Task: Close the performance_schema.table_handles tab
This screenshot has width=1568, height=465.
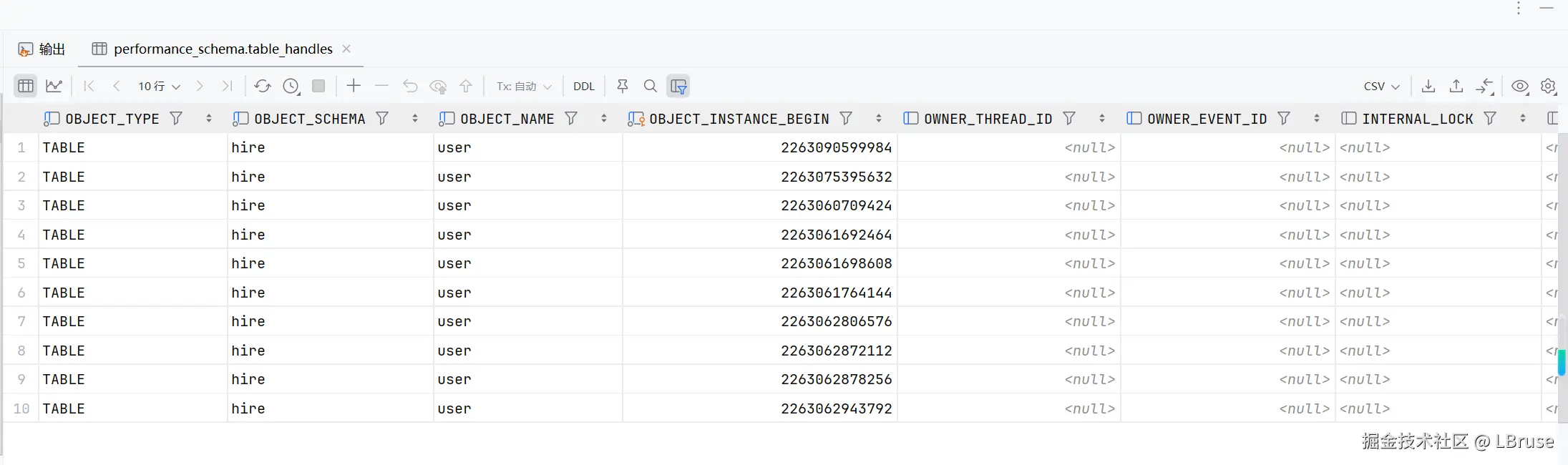Action: pos(346,49)
